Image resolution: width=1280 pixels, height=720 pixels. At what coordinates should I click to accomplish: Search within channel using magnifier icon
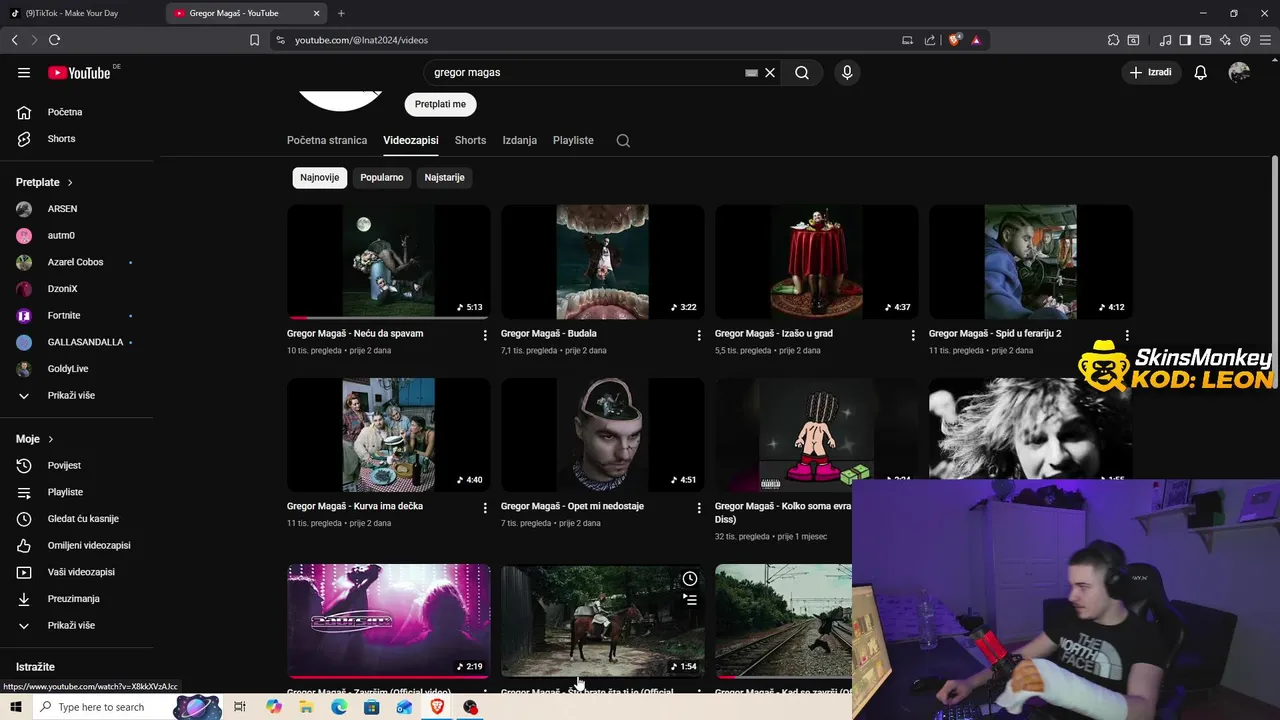(x=623, y=140)
